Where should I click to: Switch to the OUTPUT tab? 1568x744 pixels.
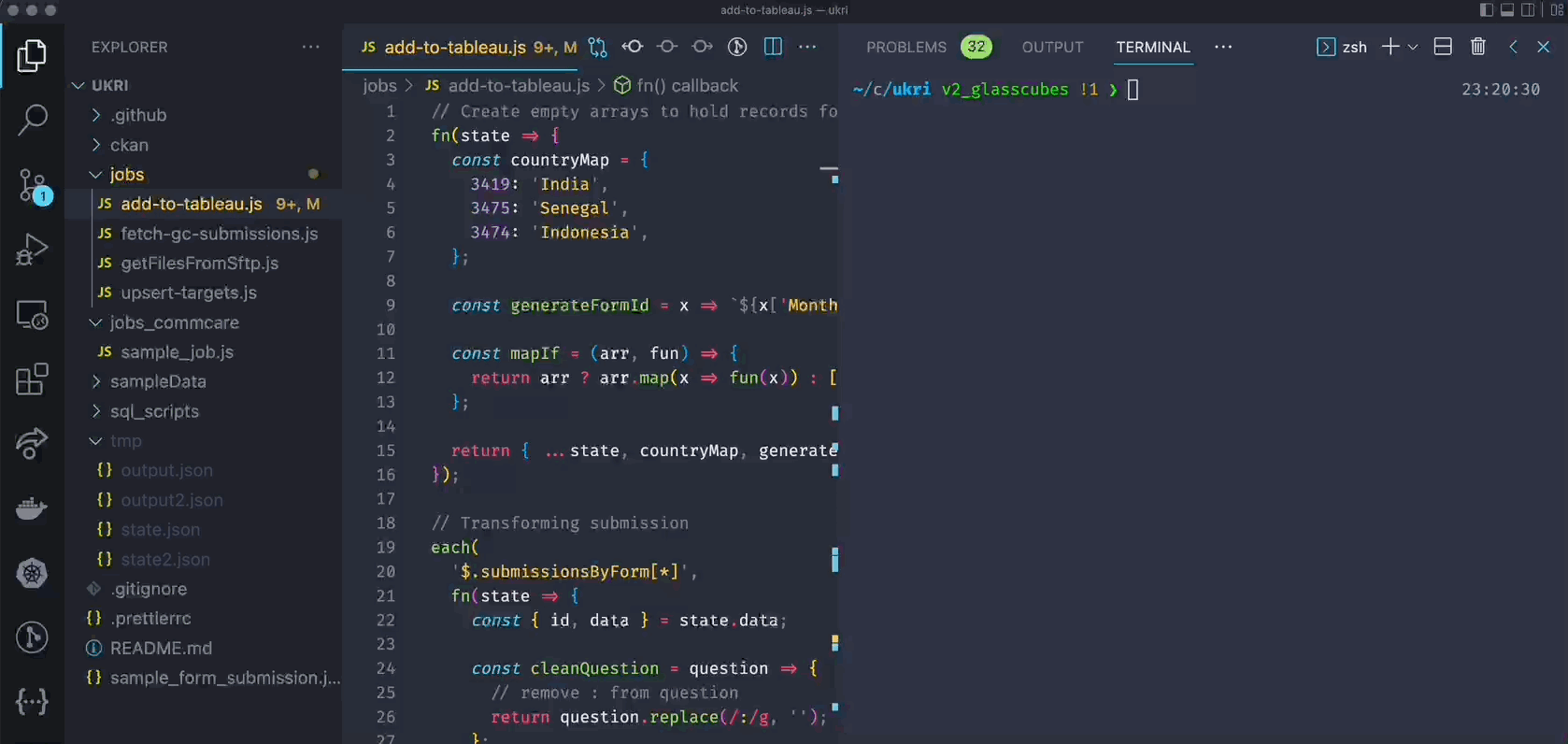(1052, 47)
